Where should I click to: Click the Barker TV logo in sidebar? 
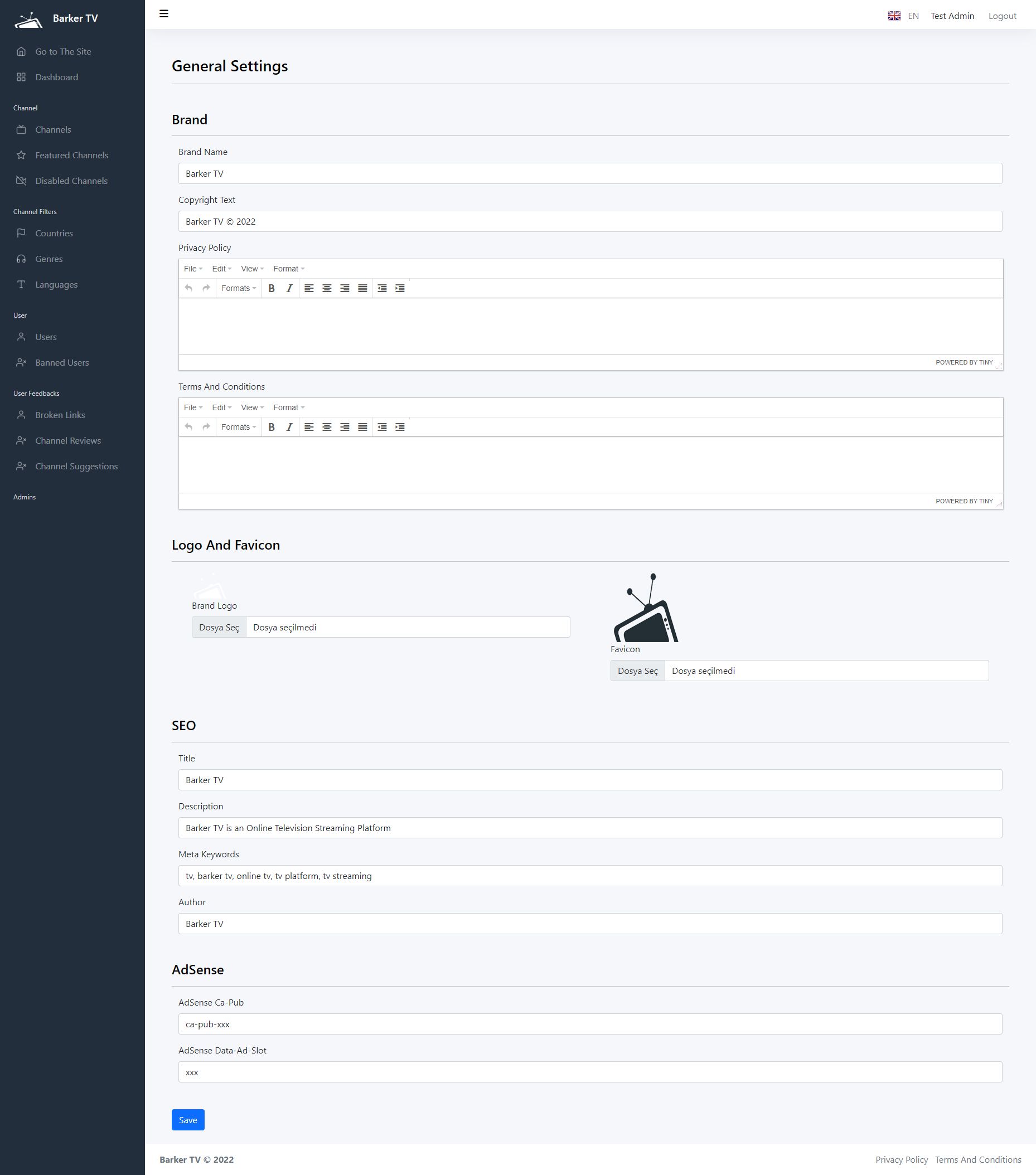tap(29, 20)
